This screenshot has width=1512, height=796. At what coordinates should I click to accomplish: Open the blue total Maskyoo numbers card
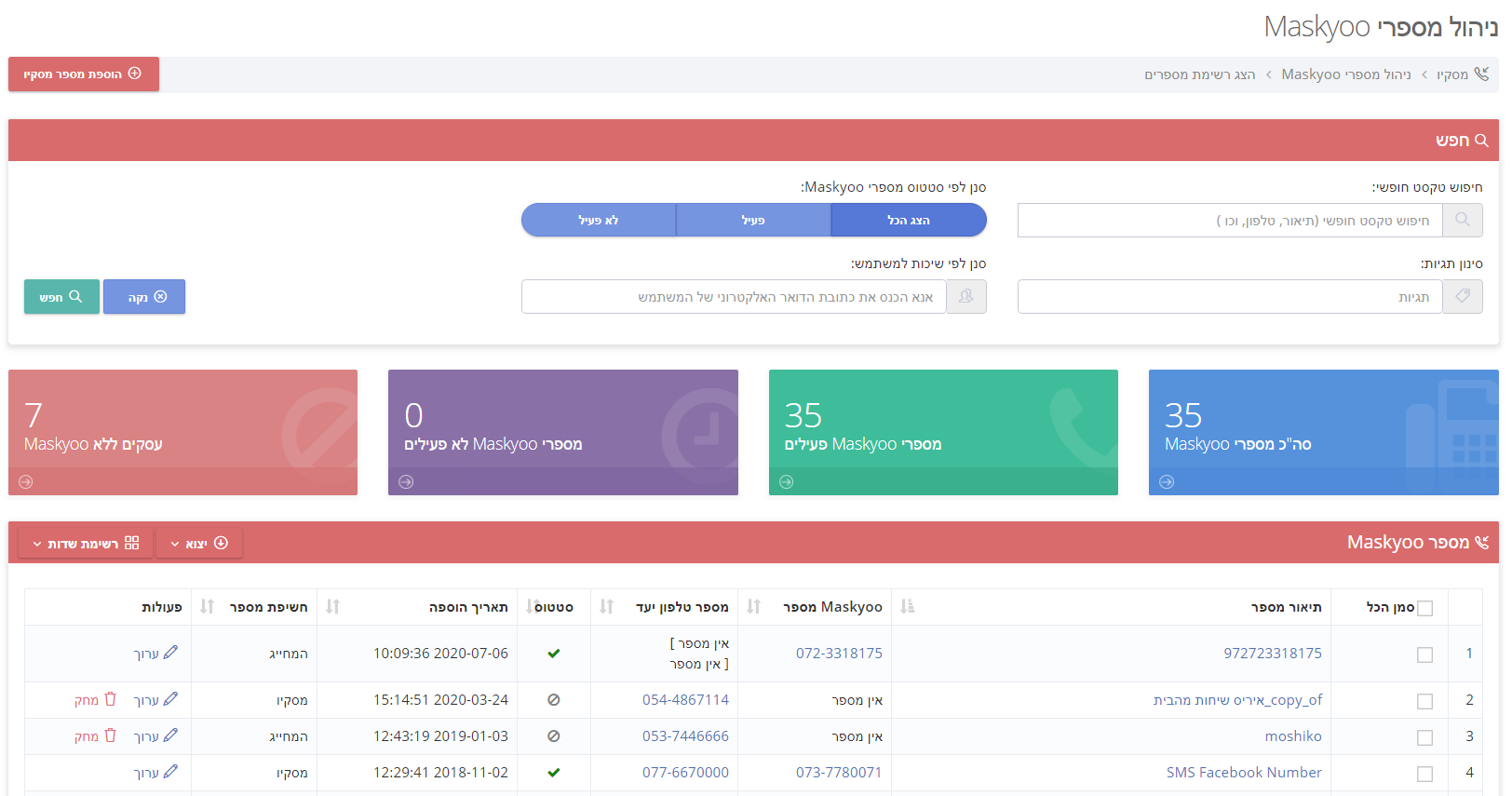tap(1323, 432)
